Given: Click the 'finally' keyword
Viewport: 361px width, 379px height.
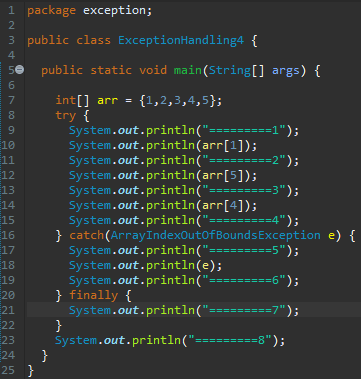Looking at the screenshot, I should point(94,296).
